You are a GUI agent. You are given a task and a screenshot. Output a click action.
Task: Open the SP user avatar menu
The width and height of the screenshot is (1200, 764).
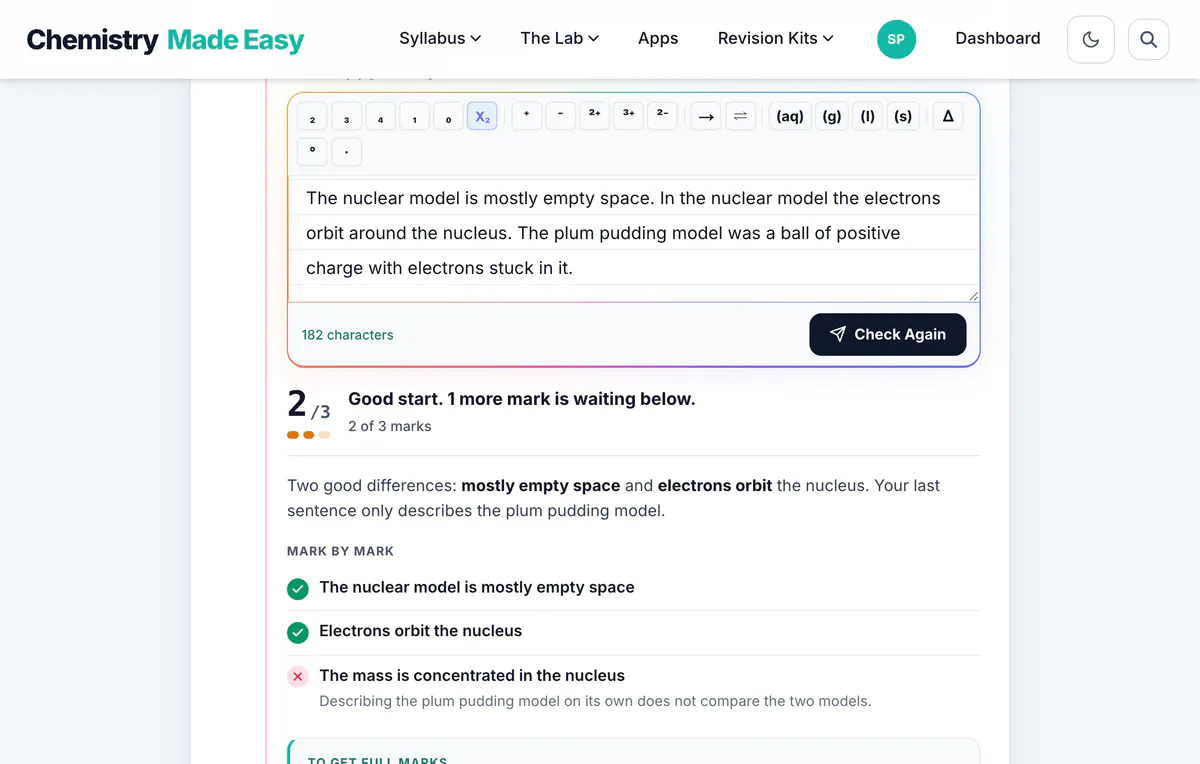click(896, 39)
